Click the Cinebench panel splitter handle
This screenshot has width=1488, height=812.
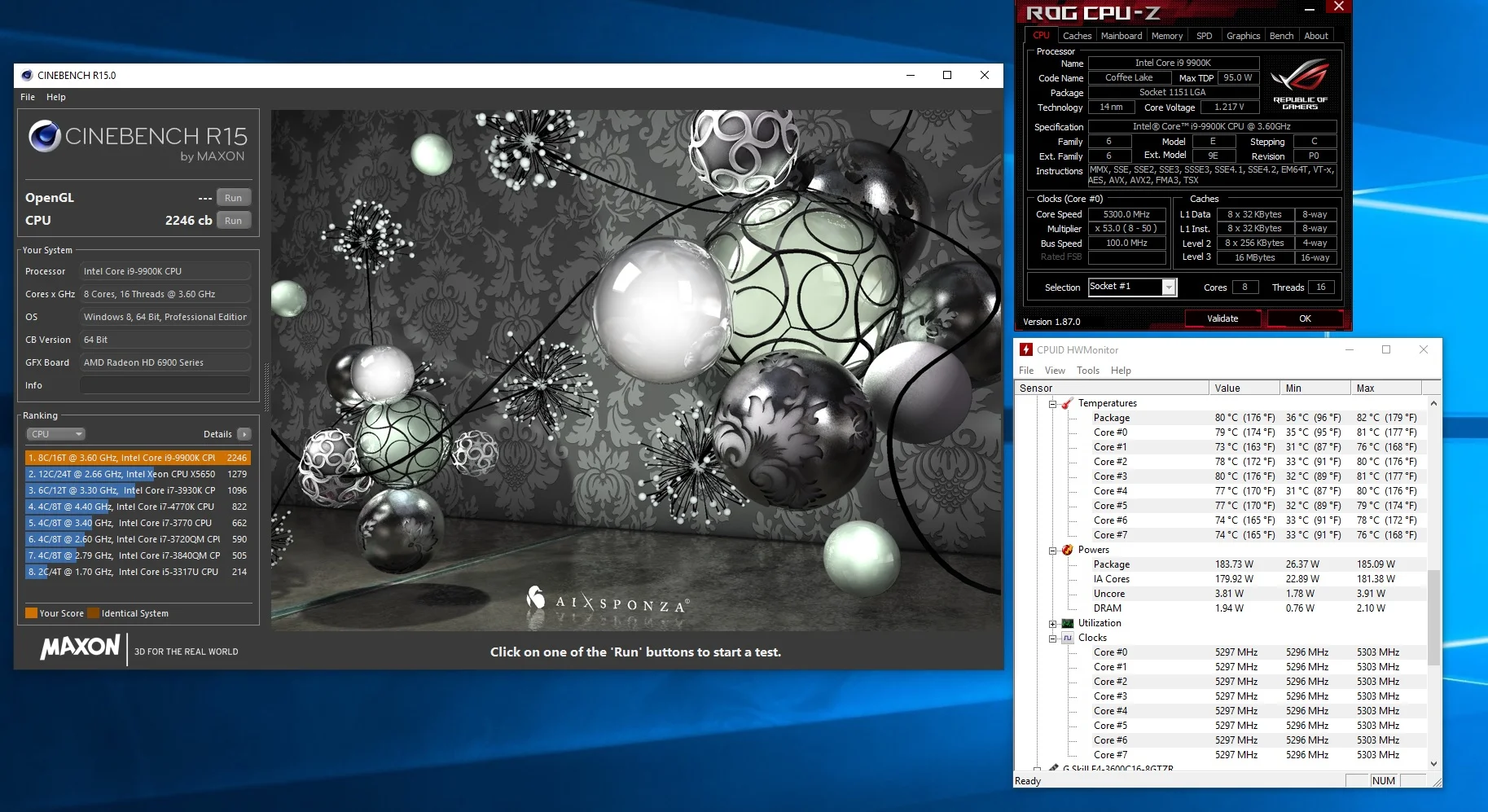266,387
